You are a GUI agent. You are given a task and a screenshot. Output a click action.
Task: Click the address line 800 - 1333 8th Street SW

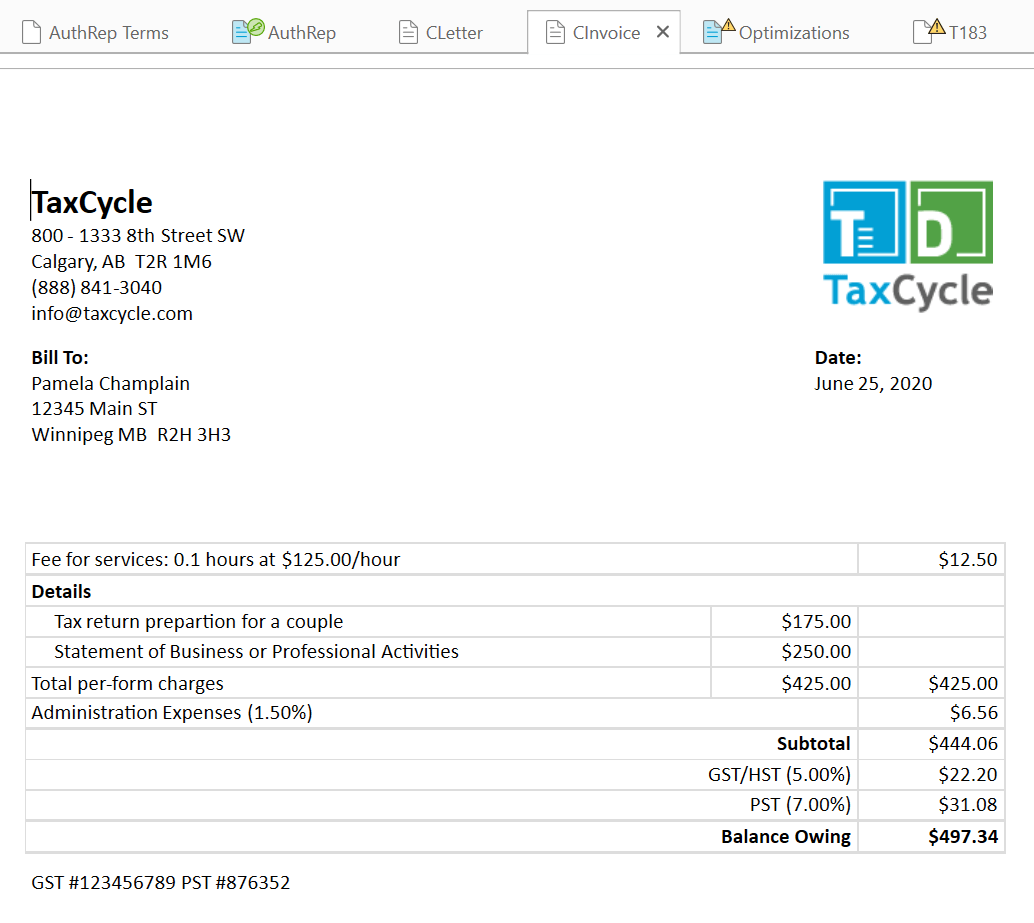click(x=138, y=235)
